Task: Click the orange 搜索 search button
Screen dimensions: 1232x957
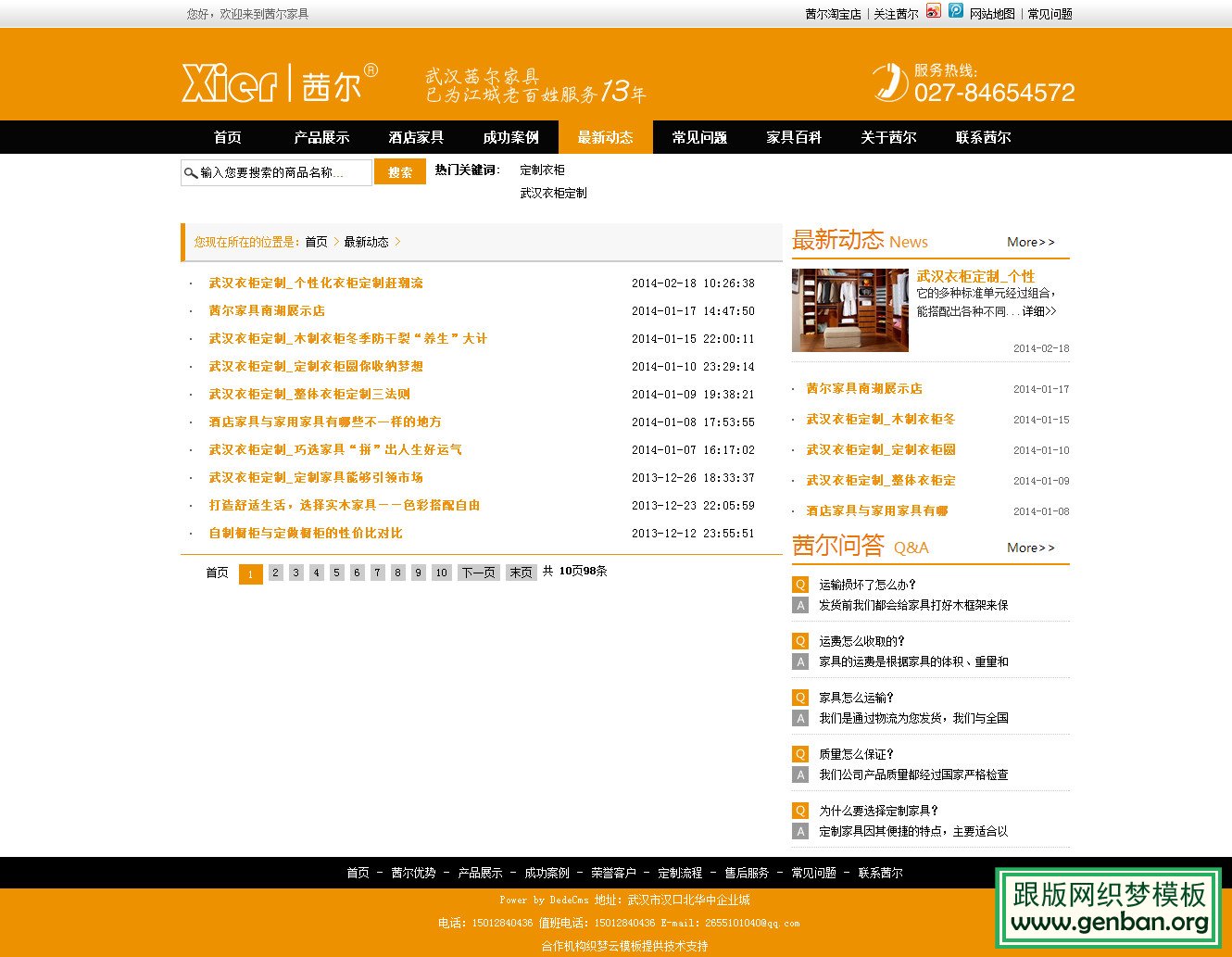Action: 400,172
